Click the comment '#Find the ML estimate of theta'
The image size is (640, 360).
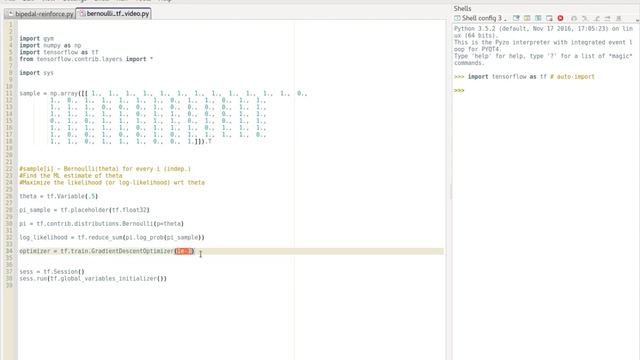point(71,176)
